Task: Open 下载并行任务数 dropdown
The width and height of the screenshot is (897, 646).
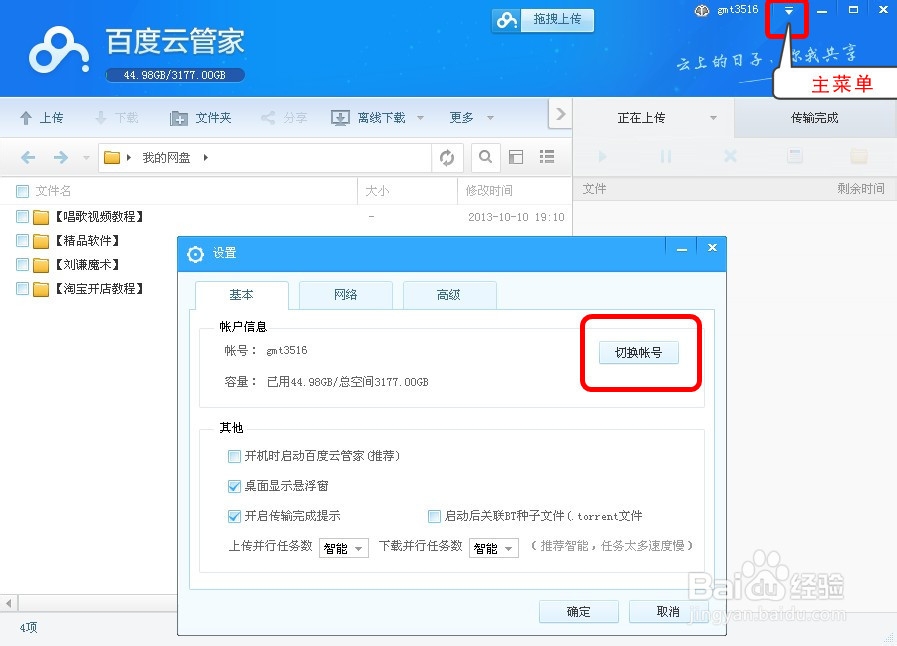Action: [494, 548]
